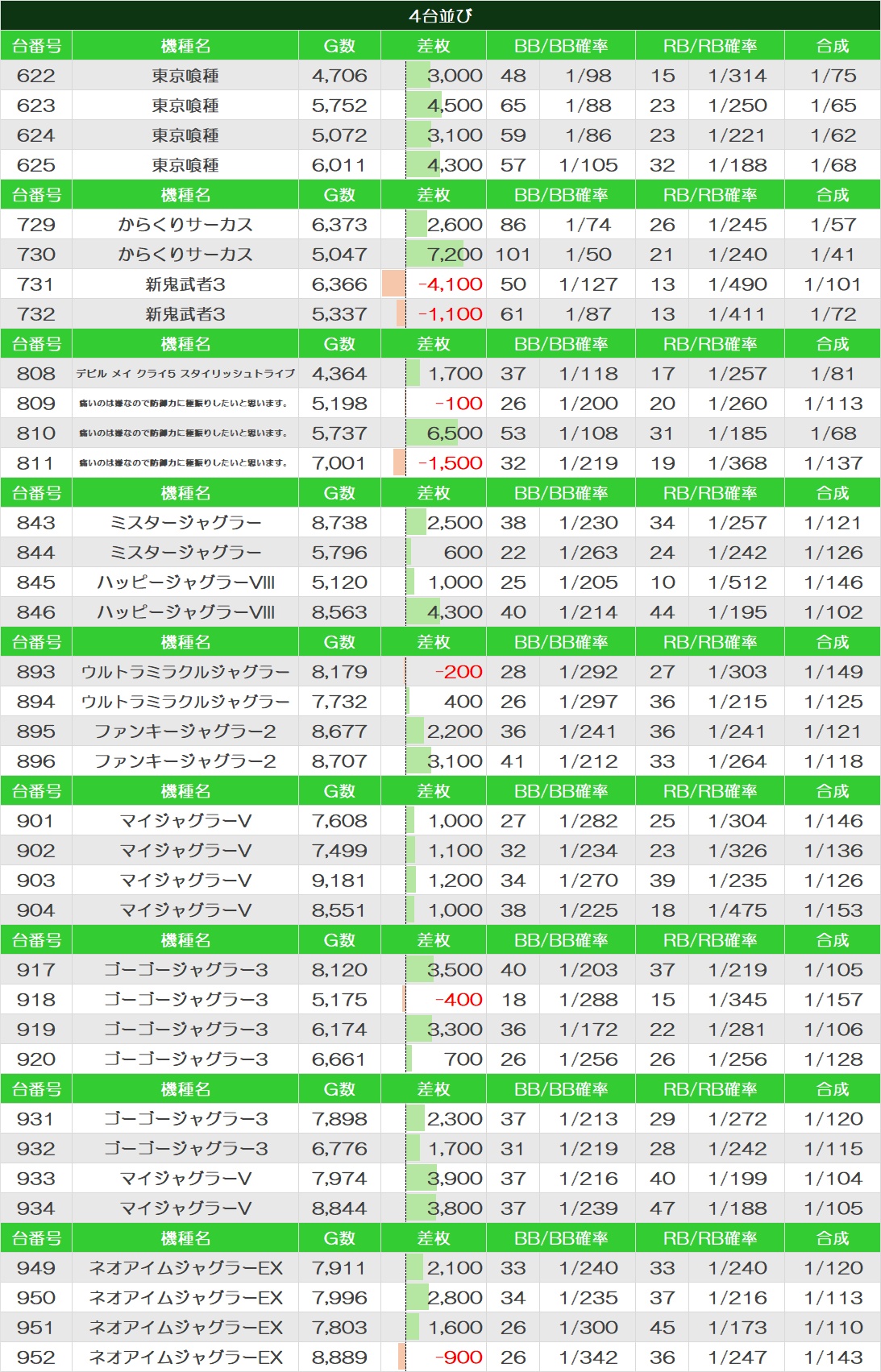The width and height of the screenshot is (881, 1372).
Task: Click game count 9,181 in row 903
Action: pos(339,881)
